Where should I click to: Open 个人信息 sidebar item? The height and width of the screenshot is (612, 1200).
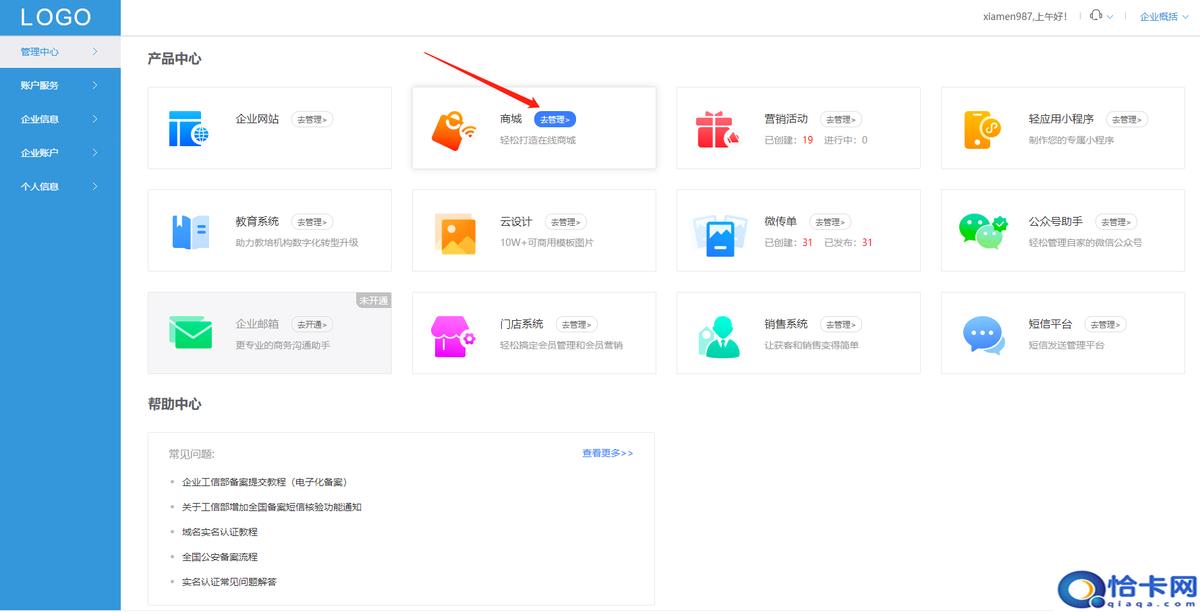60,186
